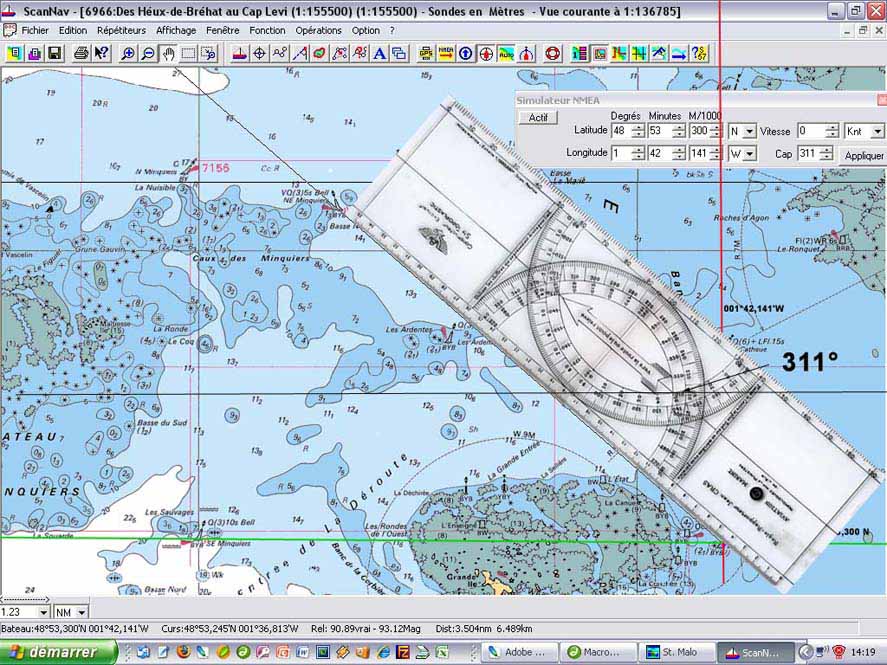Adjust the longitude minutes spinner arrows
This screenshot has height=665, width=887.
(679, 154)
